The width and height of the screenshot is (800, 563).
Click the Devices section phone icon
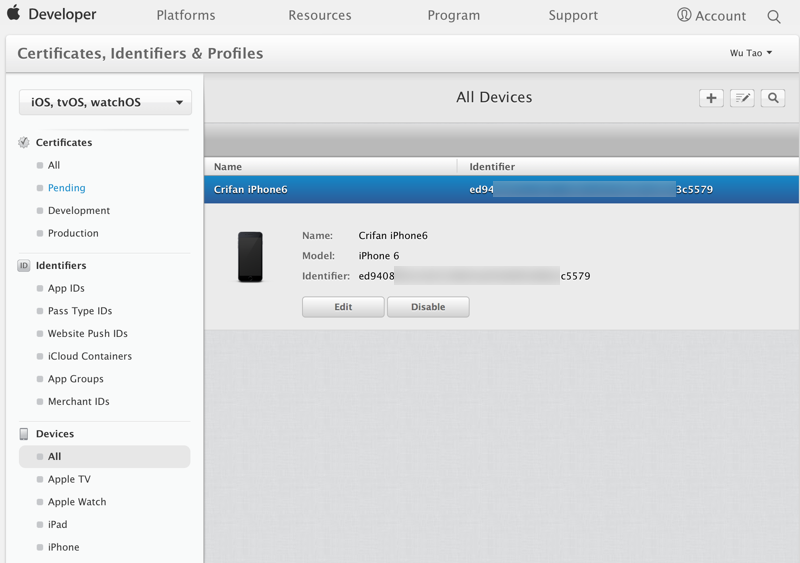[23, 434]
